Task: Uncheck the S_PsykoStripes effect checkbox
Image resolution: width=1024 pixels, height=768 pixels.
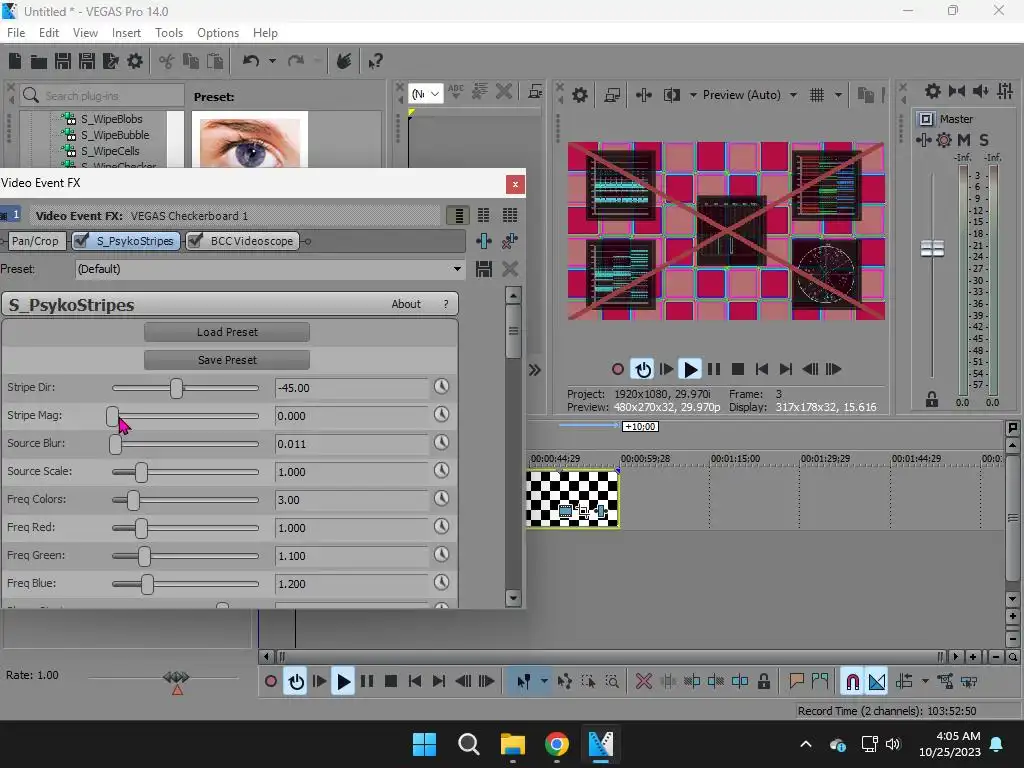Action: 82,241
